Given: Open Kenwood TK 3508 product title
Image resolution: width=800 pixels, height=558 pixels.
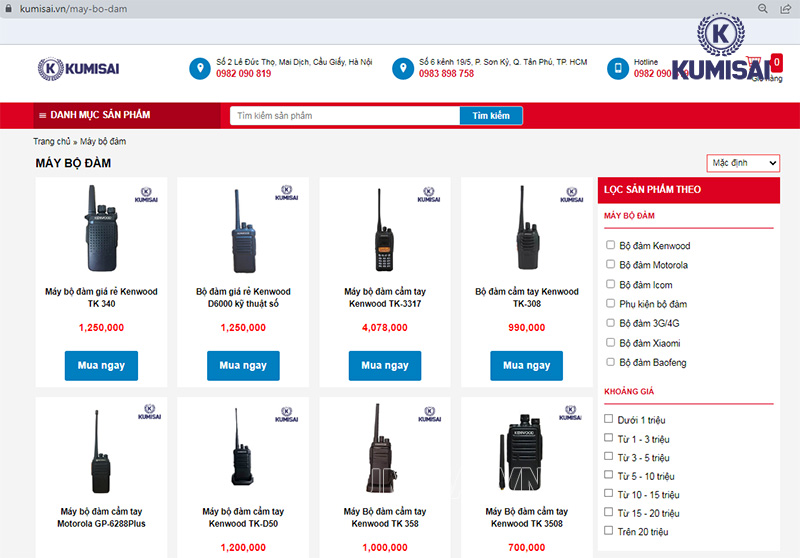Looking at the screenshot, I should 527,517.
